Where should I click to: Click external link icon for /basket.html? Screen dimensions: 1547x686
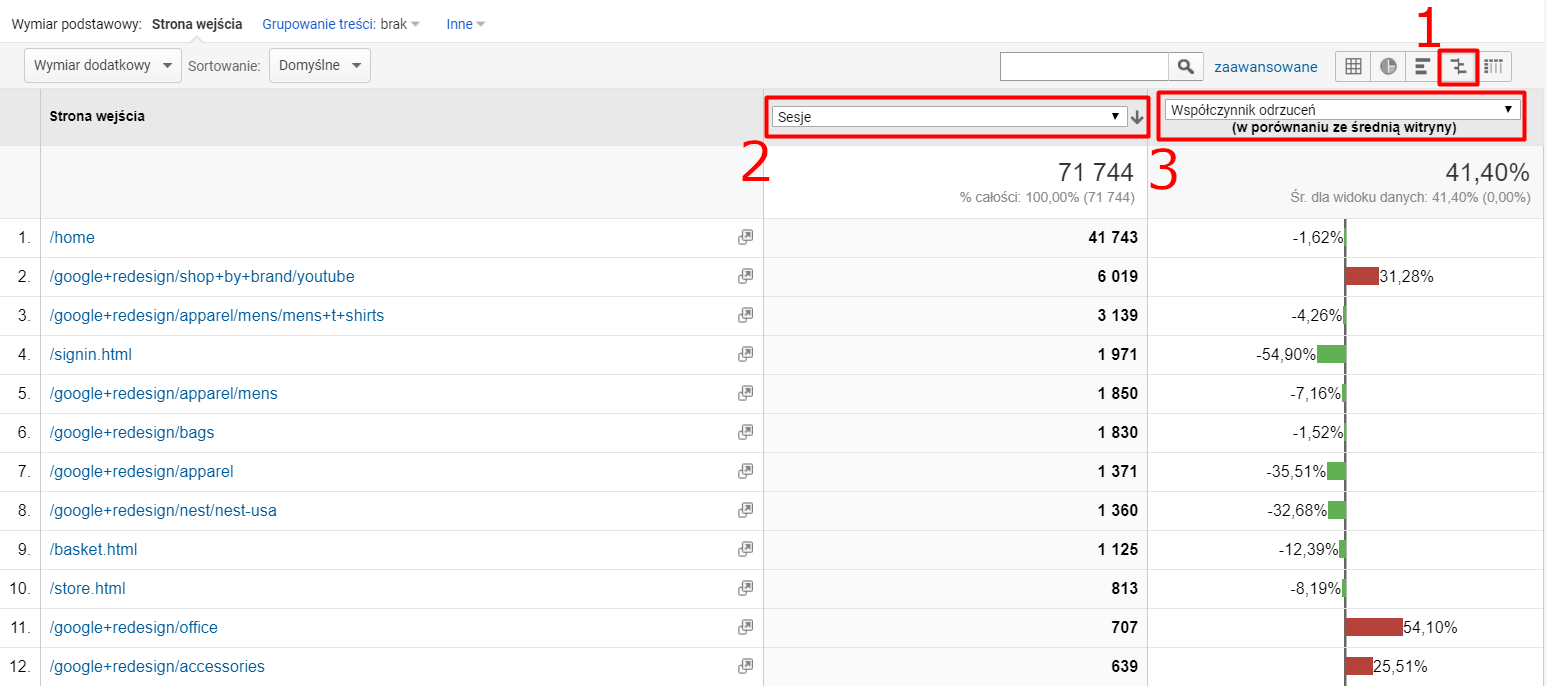[745, 550]
